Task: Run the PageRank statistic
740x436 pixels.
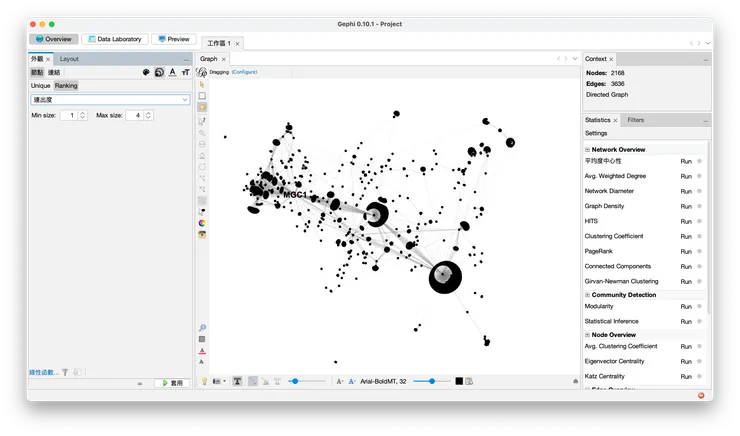Action: click(x=686, y=252)
